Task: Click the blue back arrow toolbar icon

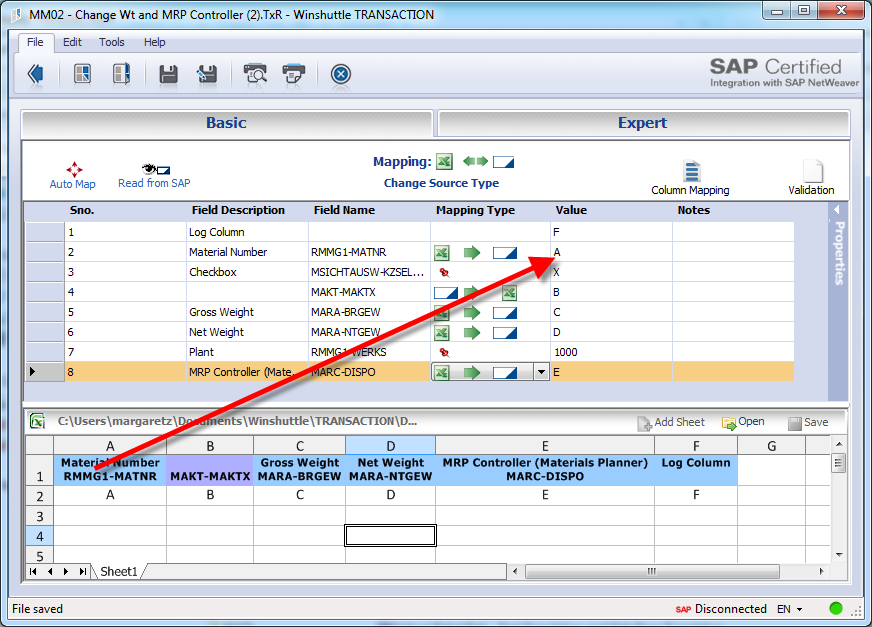Action: 36,73
